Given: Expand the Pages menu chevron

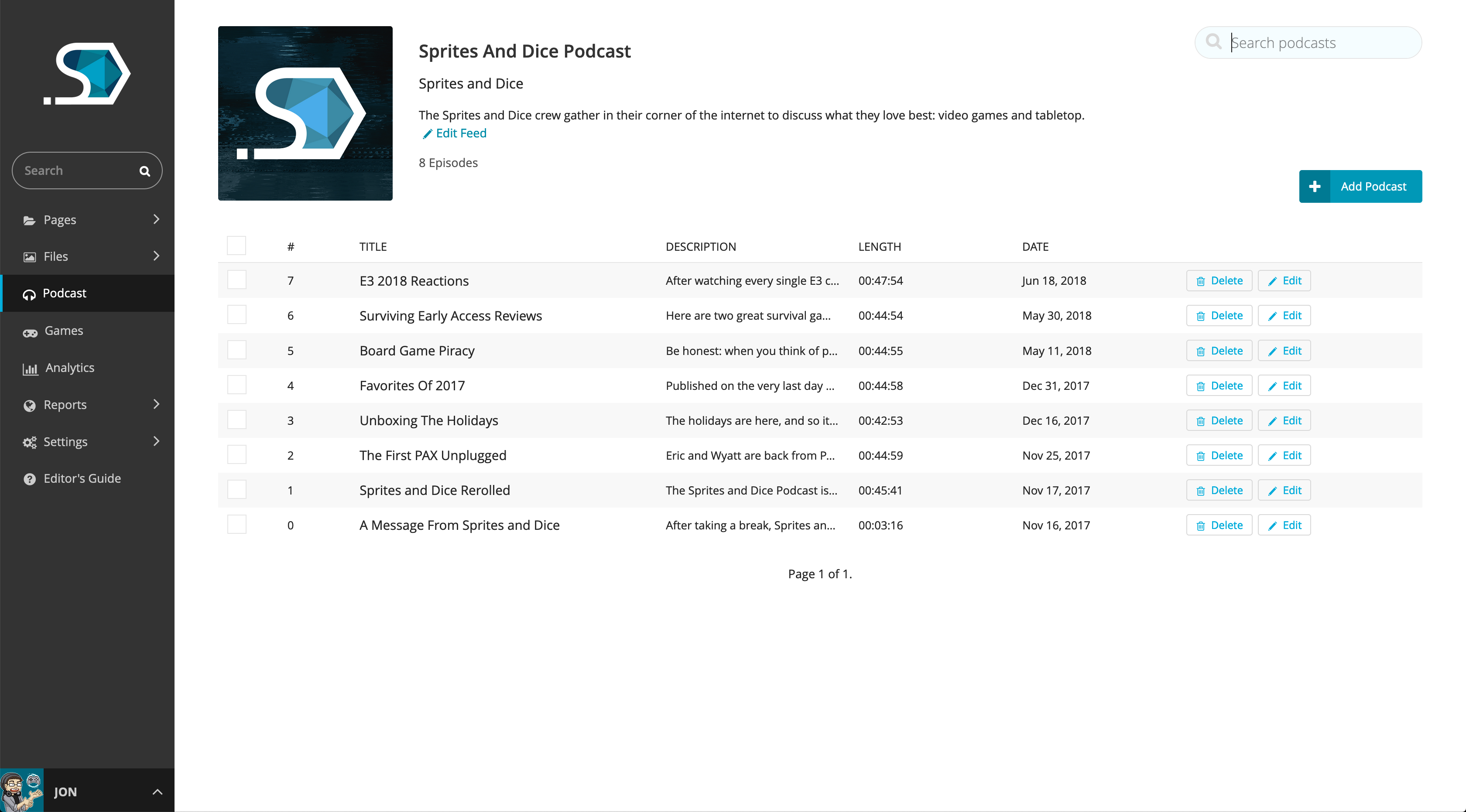Looking at the screenshot, I should tap(157, 219).
